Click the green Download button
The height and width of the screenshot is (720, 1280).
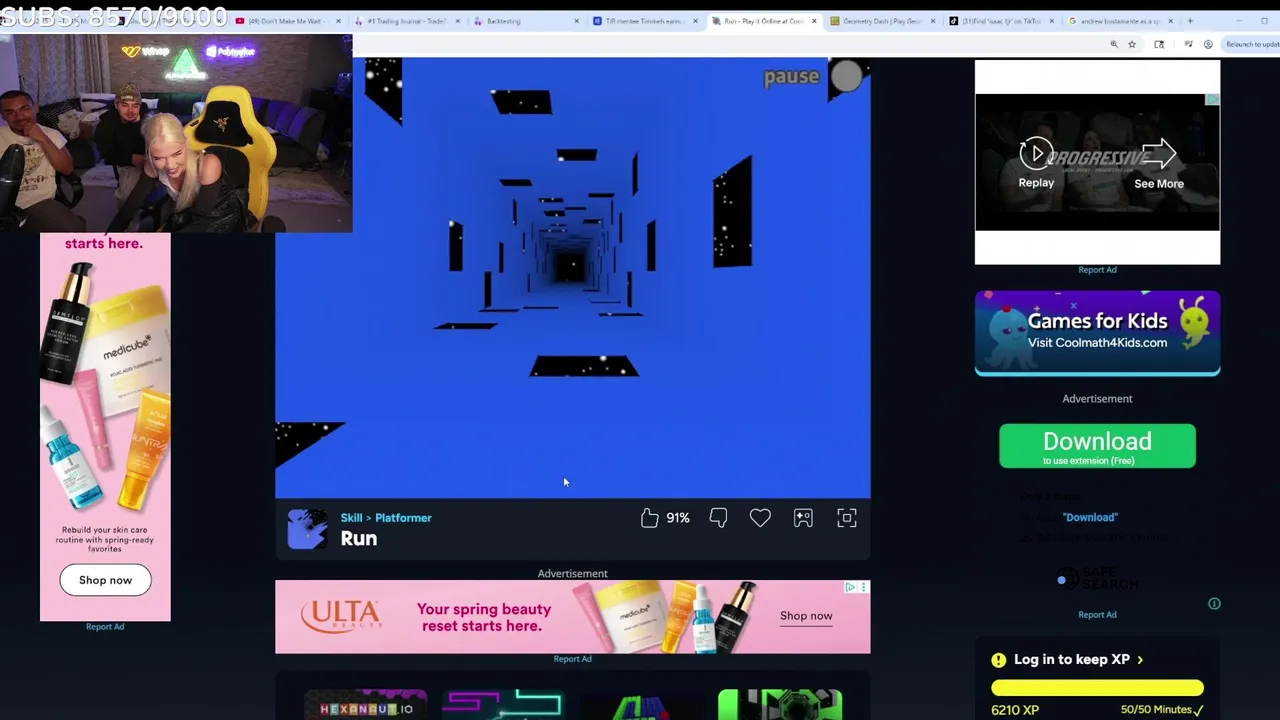[x=1097, y=446]
